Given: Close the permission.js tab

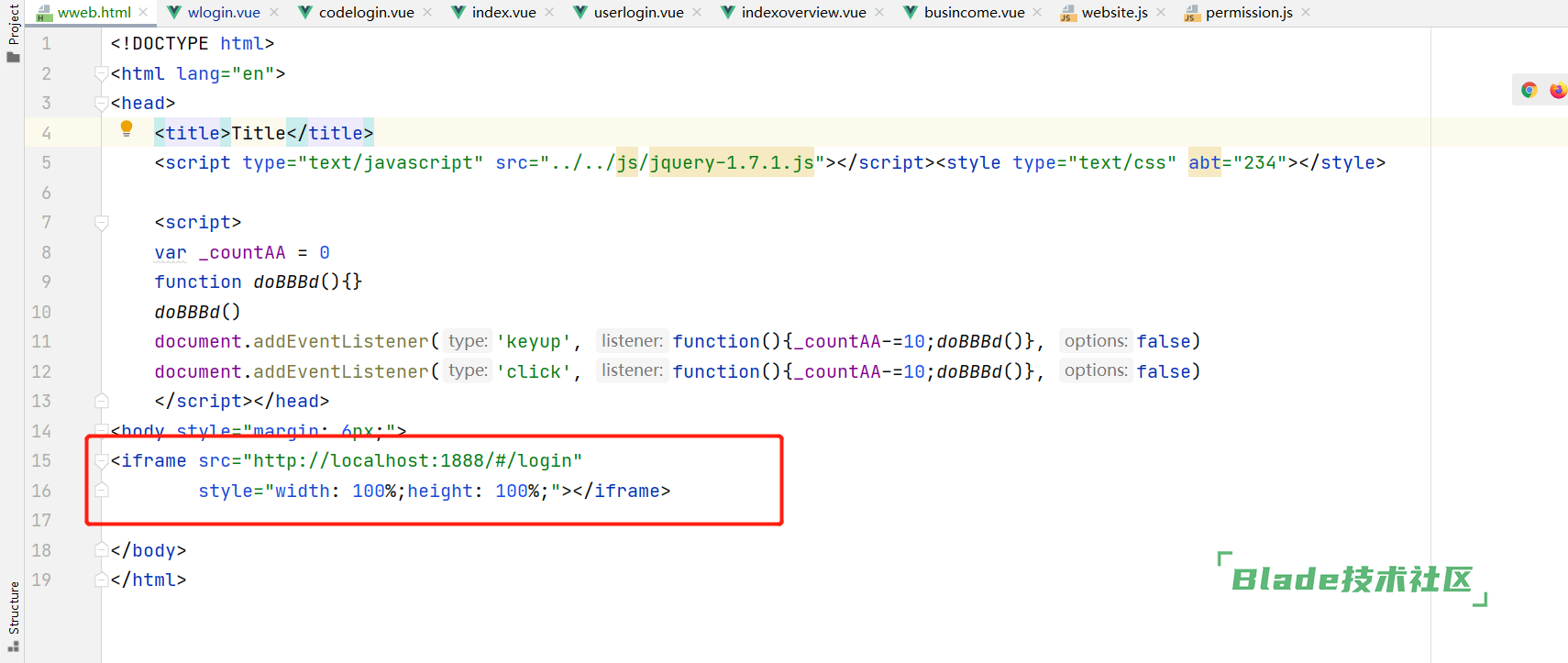Looking at the screenshot, I should [1306, 13].
